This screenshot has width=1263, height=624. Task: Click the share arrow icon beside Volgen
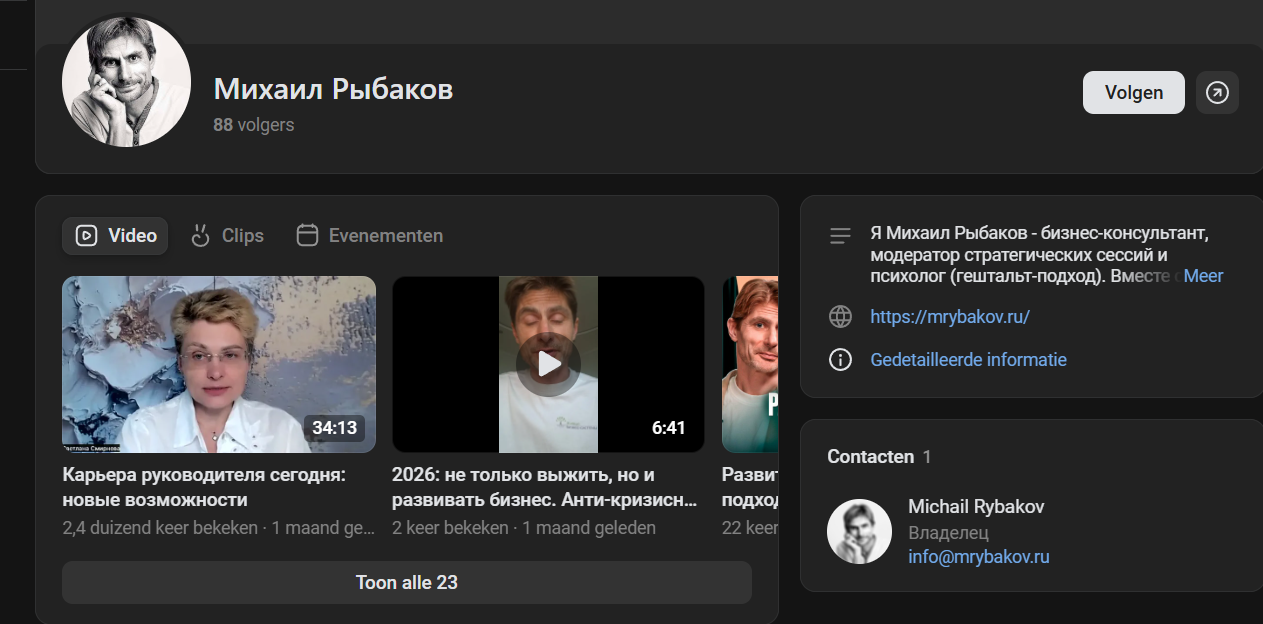(x=1217, y=93)
